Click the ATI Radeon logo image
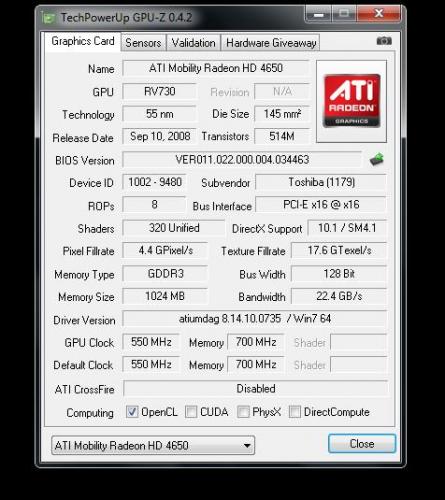 point(351,101)
